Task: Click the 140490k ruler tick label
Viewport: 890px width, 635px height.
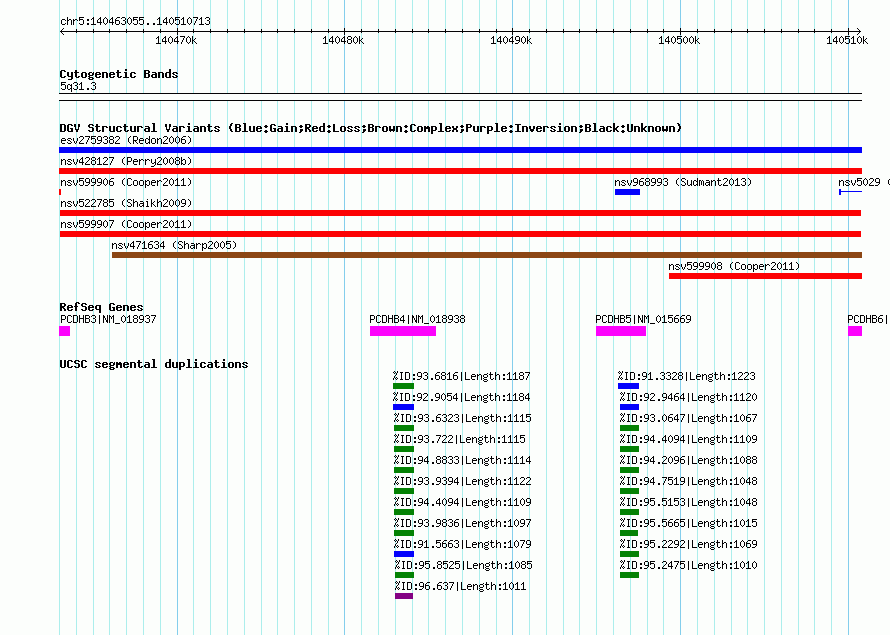Action: tap(511, 40)
